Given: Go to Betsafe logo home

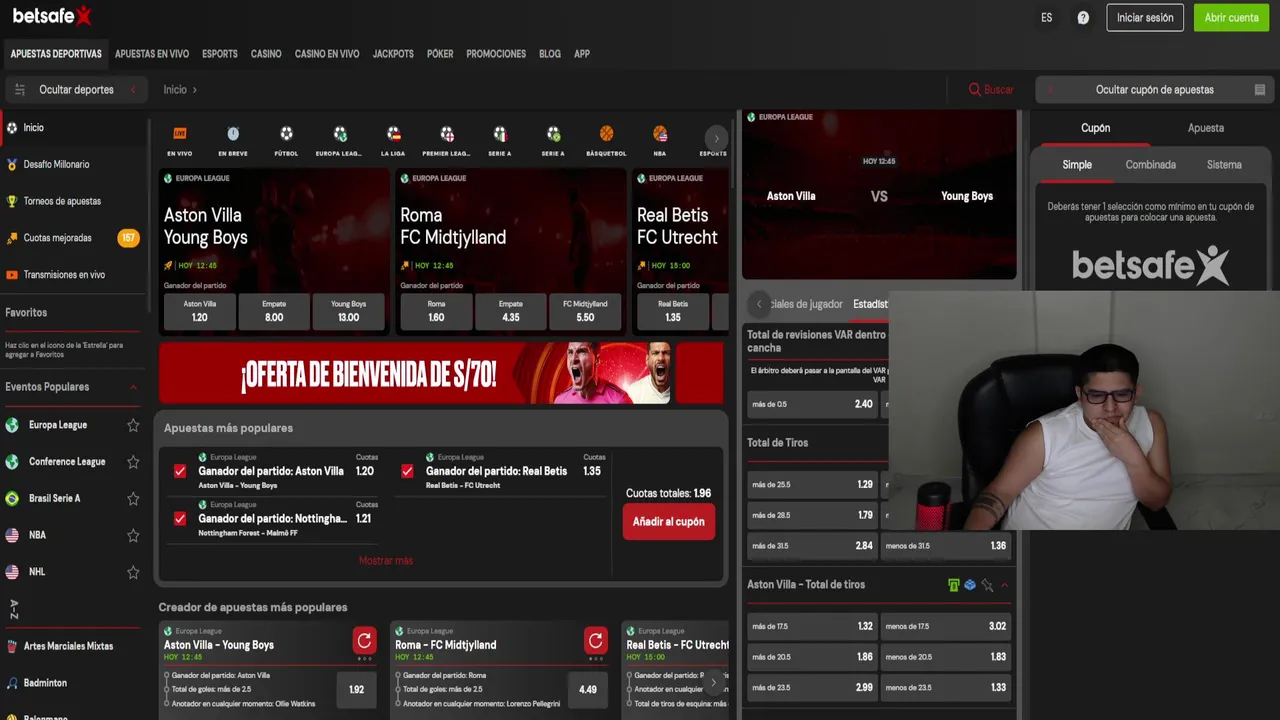Looking at the screenshot, I should 52,16.
